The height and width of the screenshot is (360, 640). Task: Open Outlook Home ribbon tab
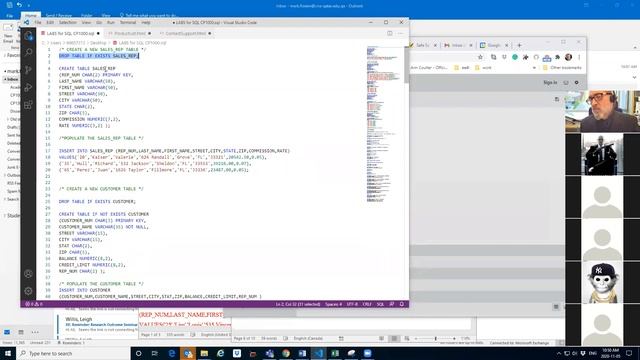coord(31,16)
